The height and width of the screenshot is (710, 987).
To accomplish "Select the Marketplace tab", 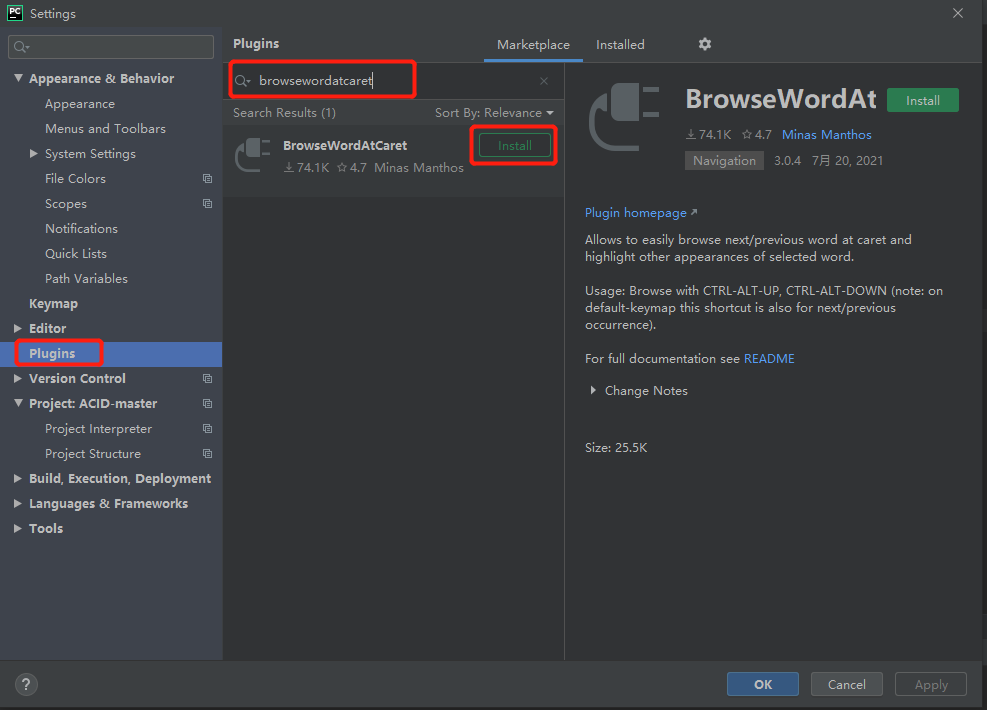I will pos(533,44).
